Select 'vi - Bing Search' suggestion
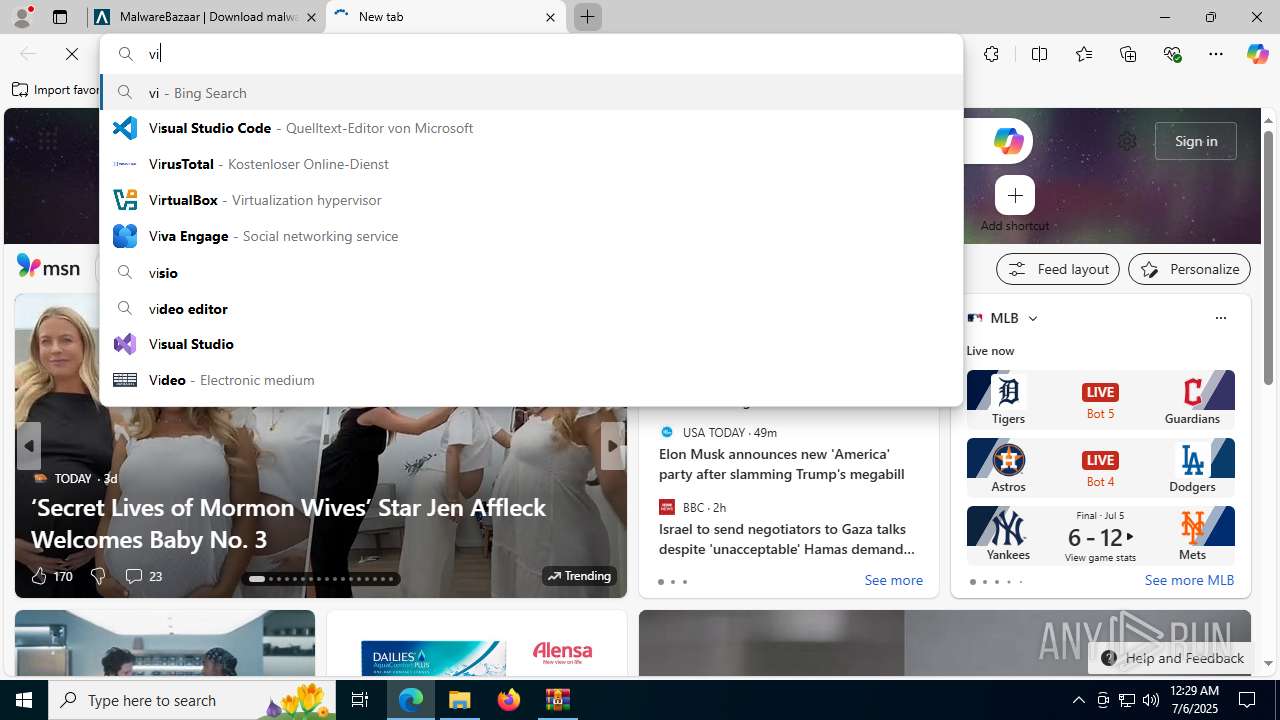Image resolution: width=1280 pixels, height=720 pixels. click(531, 92)
